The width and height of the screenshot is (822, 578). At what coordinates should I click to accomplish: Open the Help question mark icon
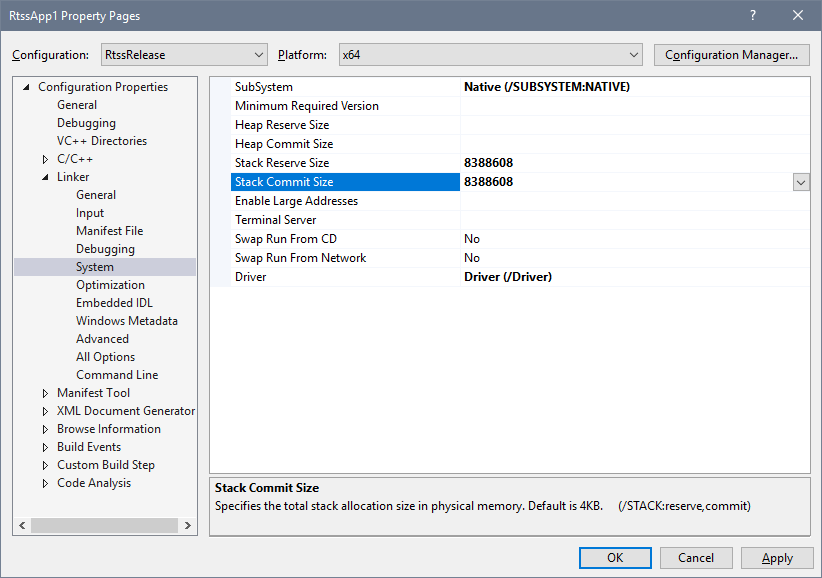754,15
